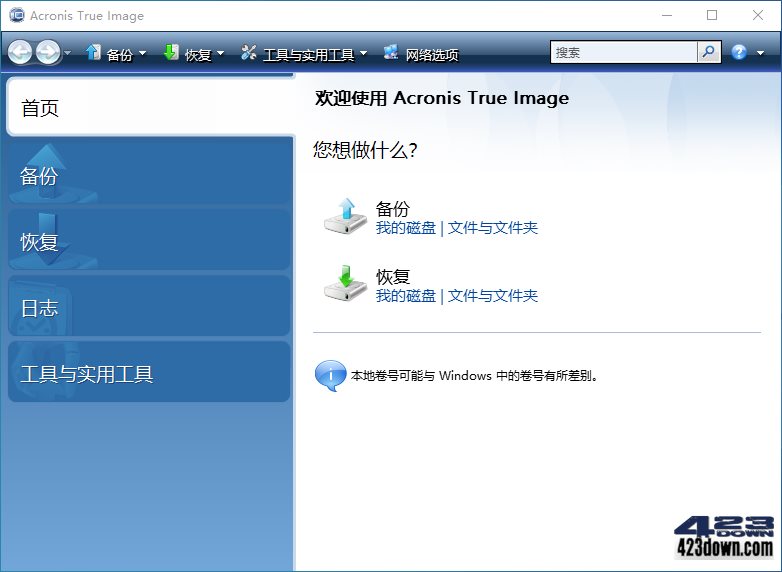Click the 网络选项 network icon
The height and width of the screenshot is (572, 782).
[x=391, y=52]
